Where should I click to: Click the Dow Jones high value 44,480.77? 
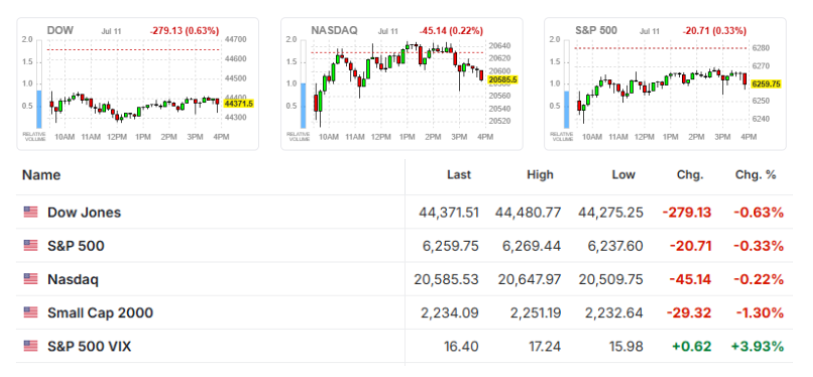[528, 213]
